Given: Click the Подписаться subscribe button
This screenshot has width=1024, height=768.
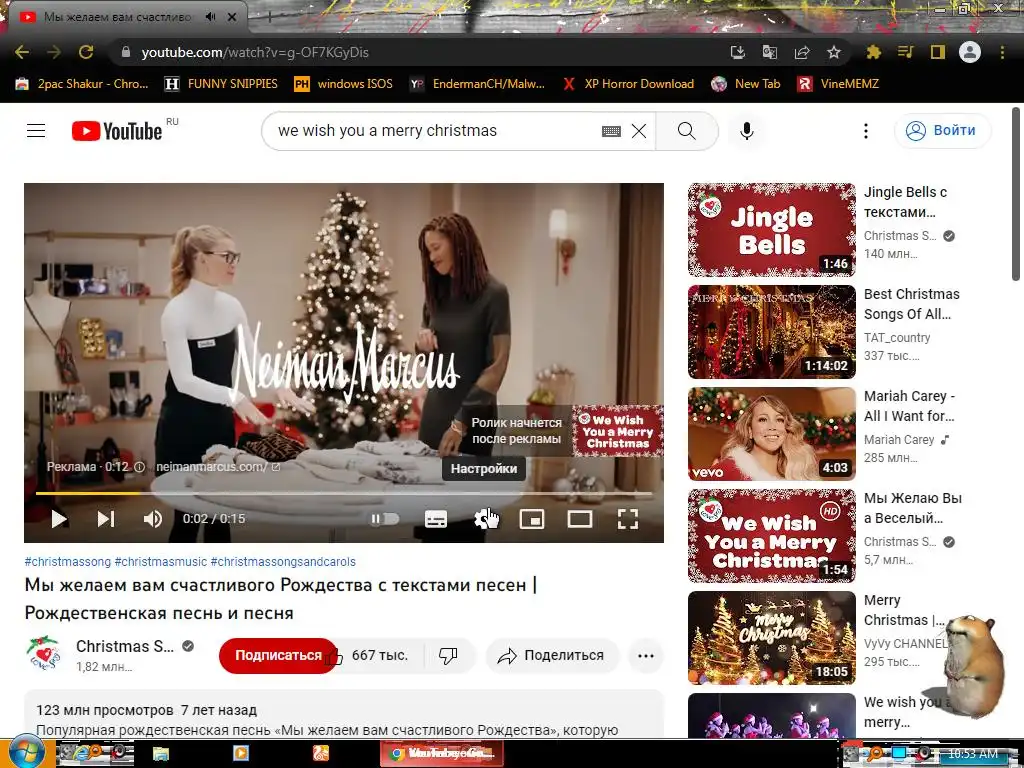Looking at the screenshot, I should coord(278,655).
